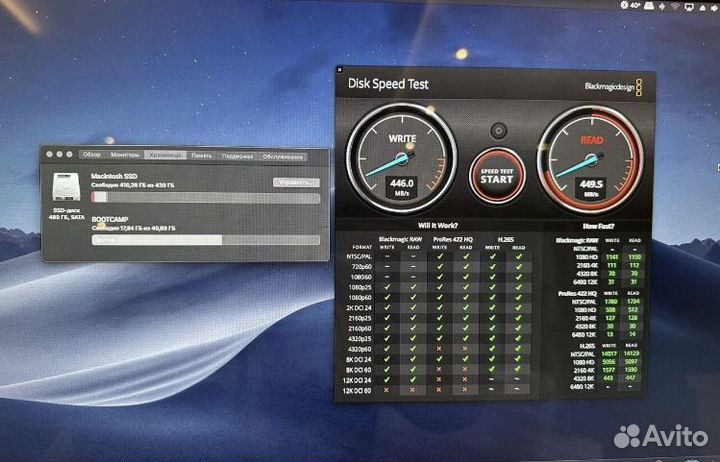The width and height of the screenshot is (720, 462).
Task: Click the BOOTCAMP storage usage bar
Action: tap(205, 240)
